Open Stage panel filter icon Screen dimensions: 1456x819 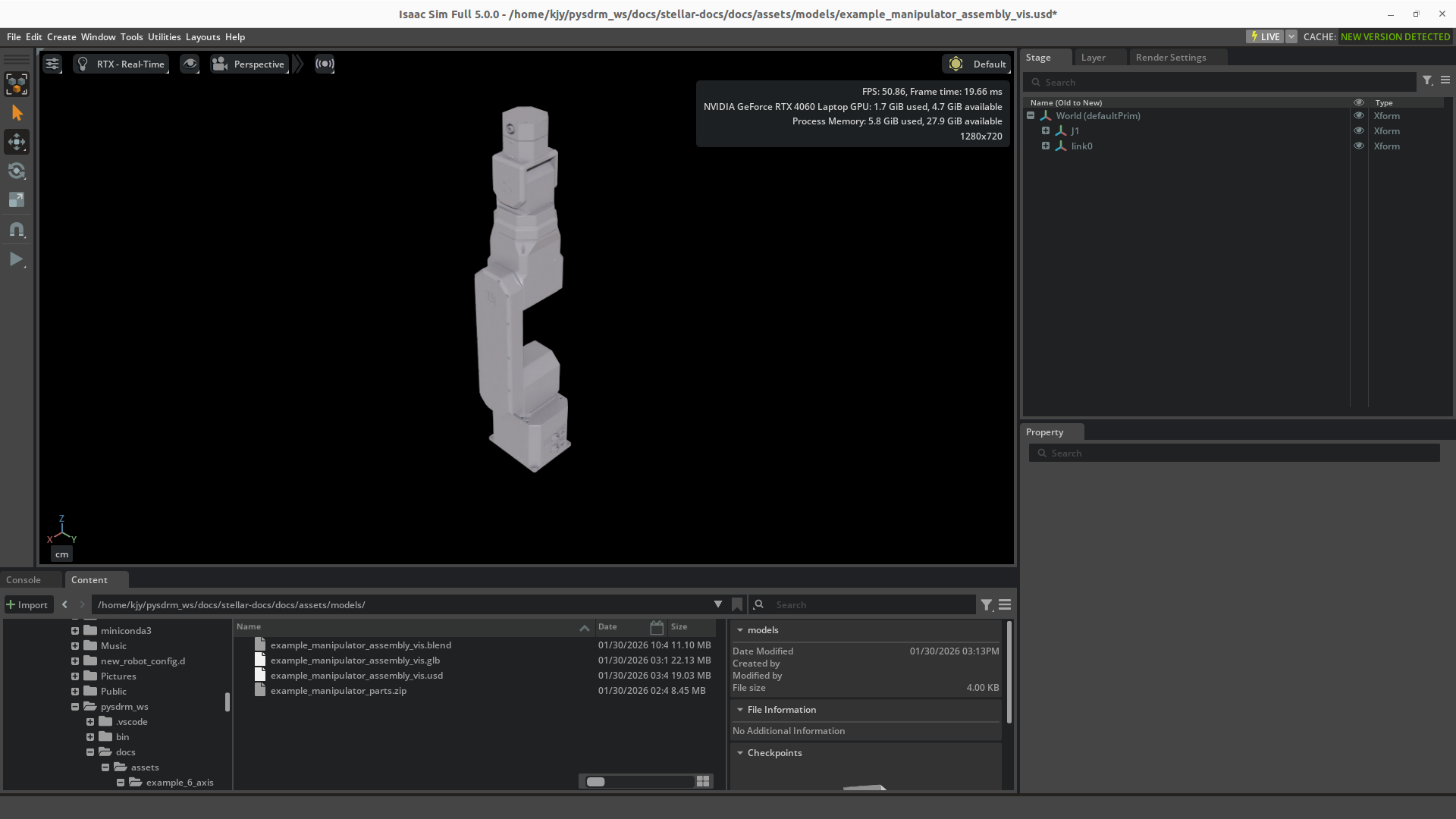[1427, 81]
